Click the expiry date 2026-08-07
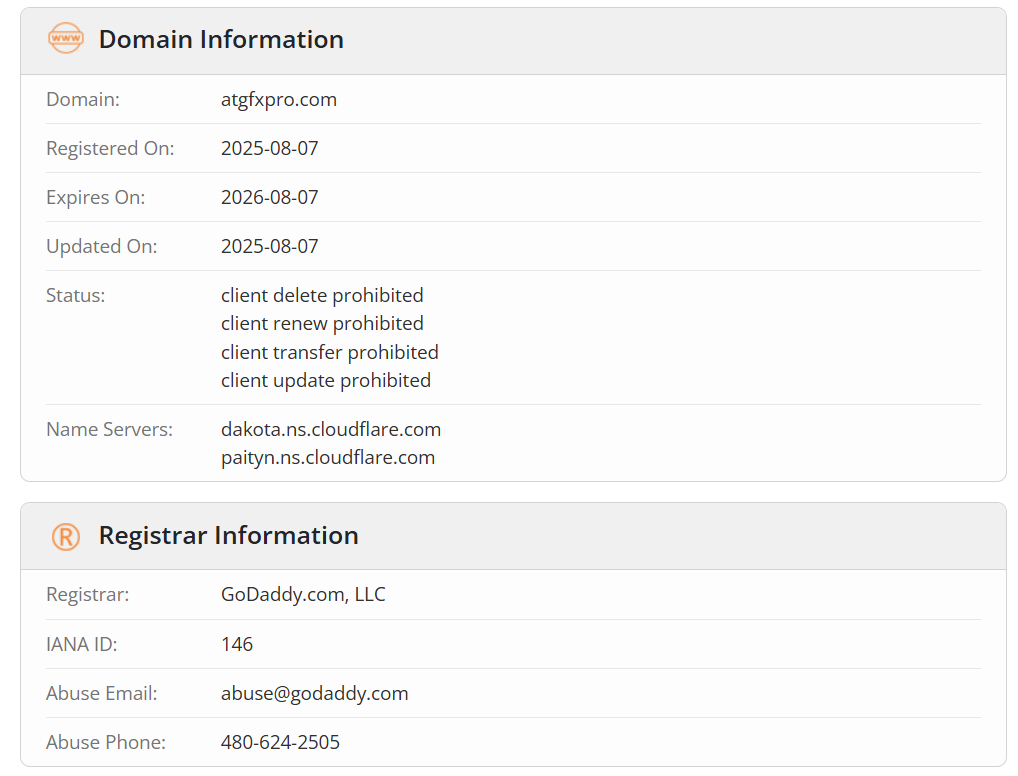 point(269,197)
